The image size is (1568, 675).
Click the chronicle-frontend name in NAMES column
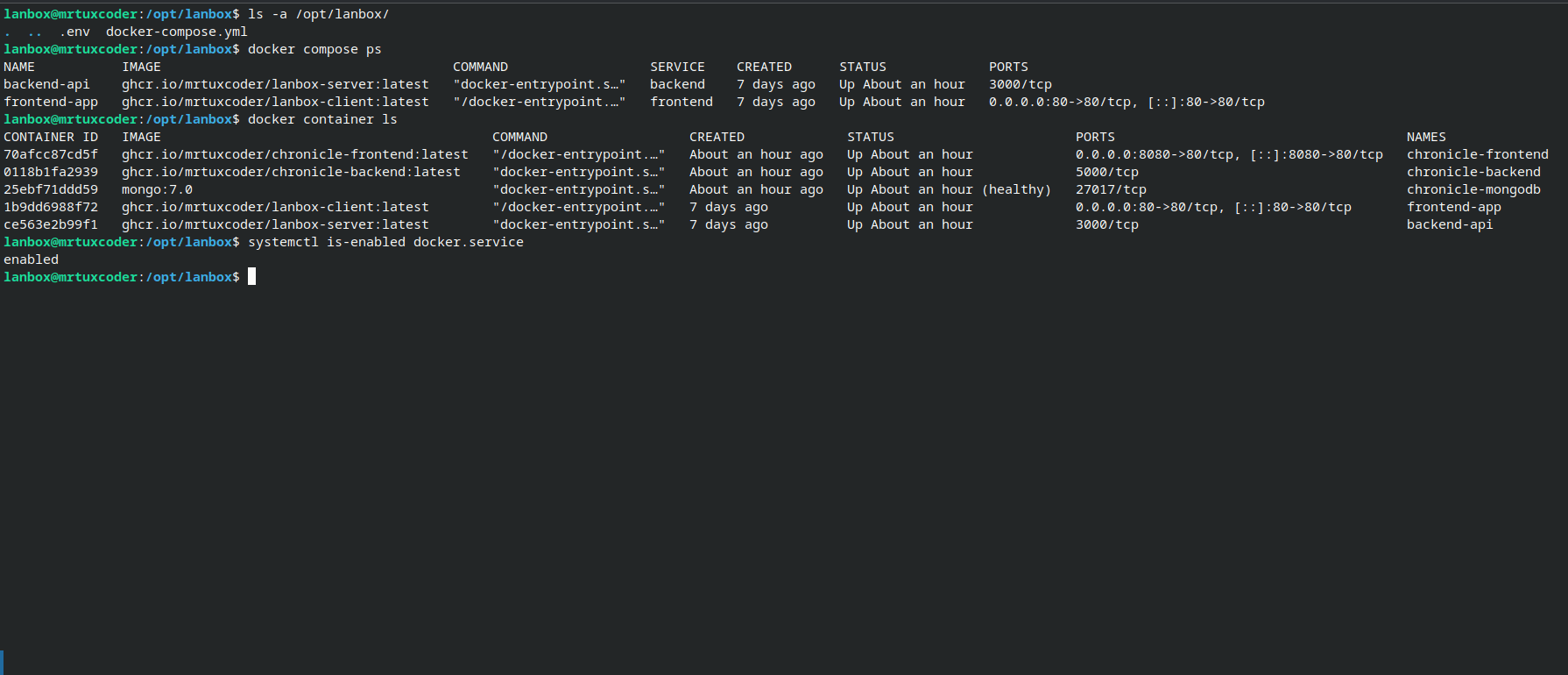1478,154
